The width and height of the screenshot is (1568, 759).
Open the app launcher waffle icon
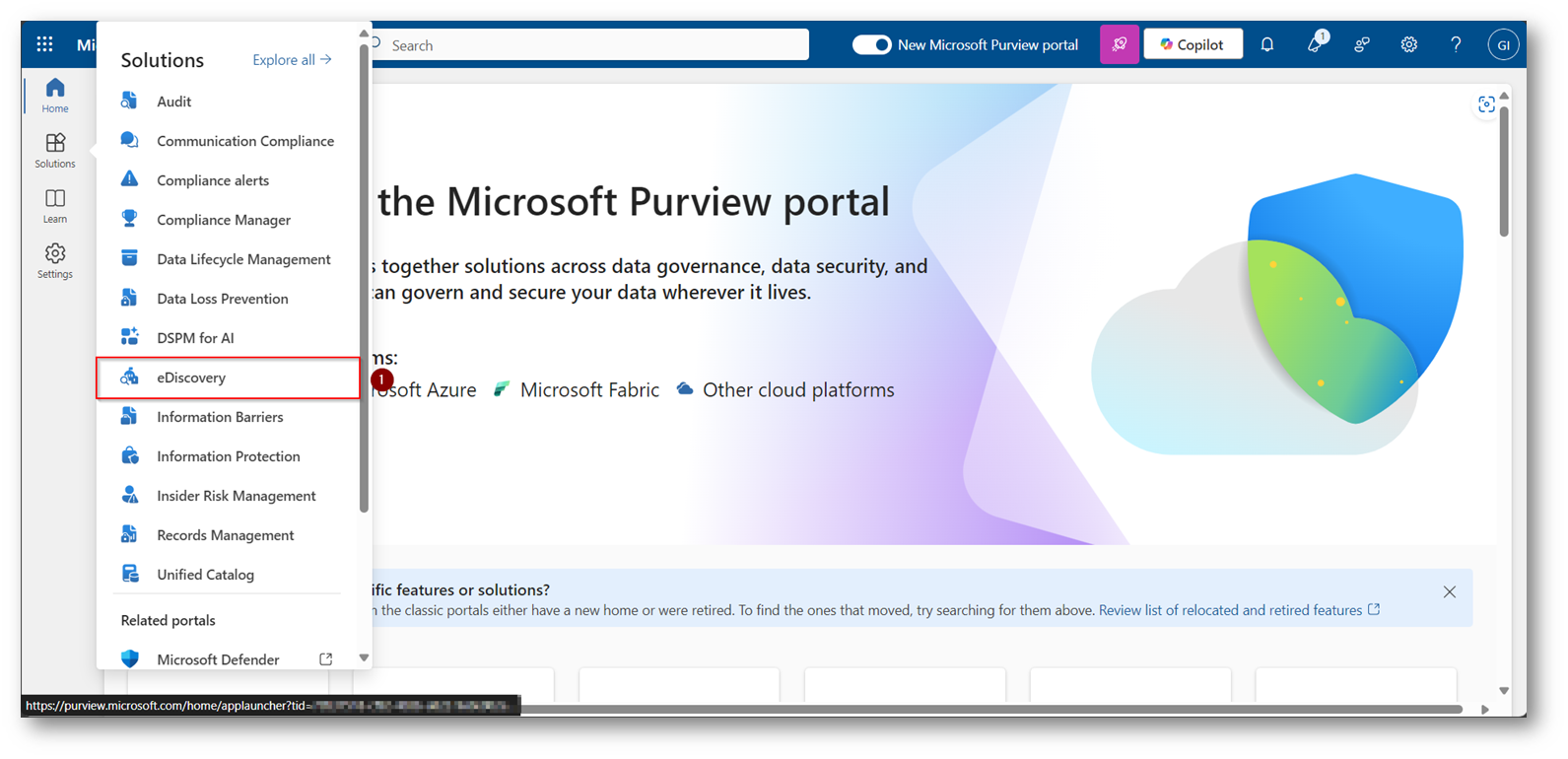pos(44,44)
